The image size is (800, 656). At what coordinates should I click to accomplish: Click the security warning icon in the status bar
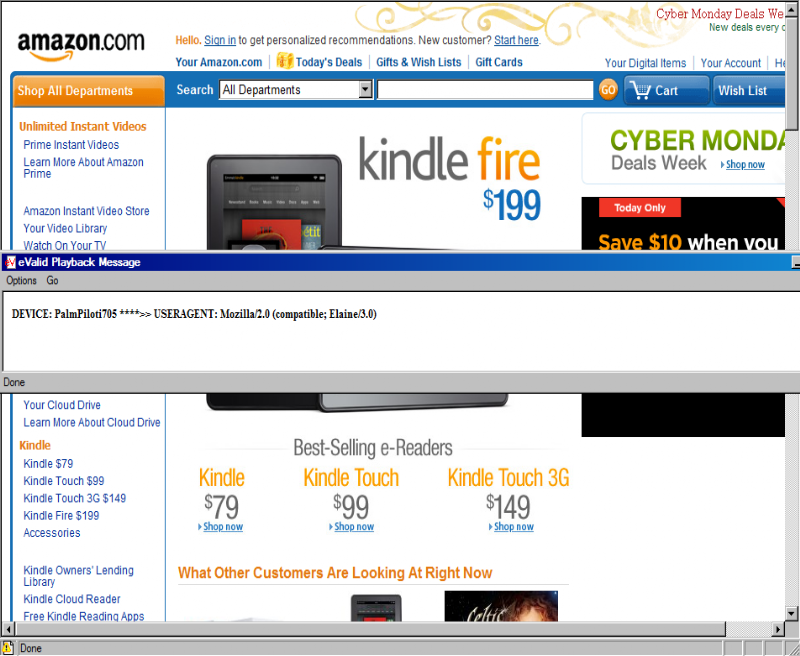tap(7, 648)
